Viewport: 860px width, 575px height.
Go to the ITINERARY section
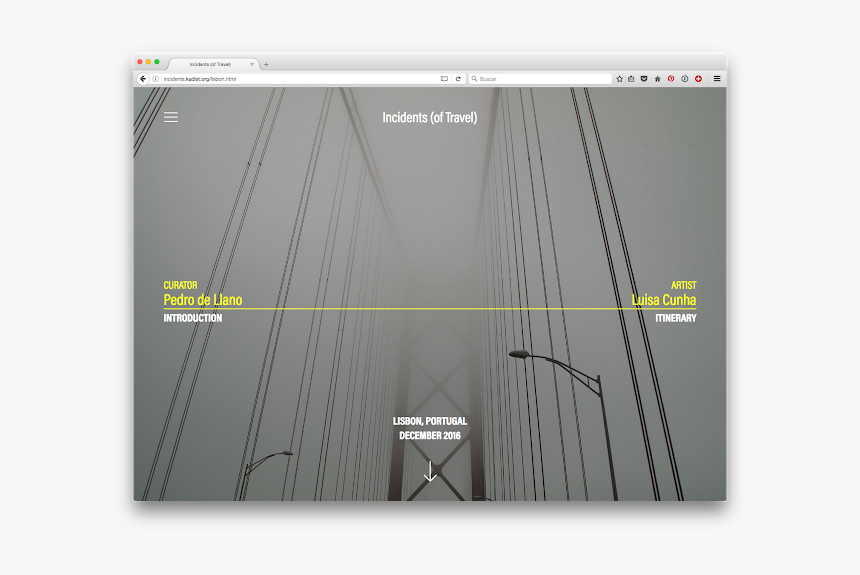[676, 318]
